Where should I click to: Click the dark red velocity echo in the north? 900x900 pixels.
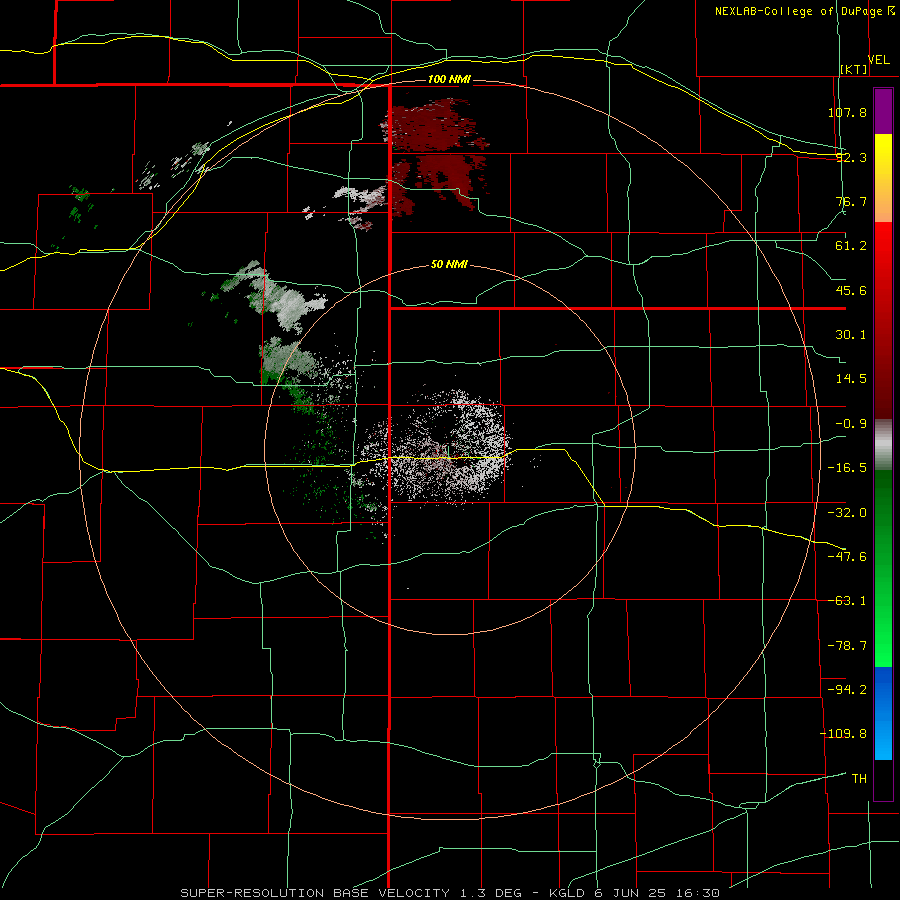[435, 158]
